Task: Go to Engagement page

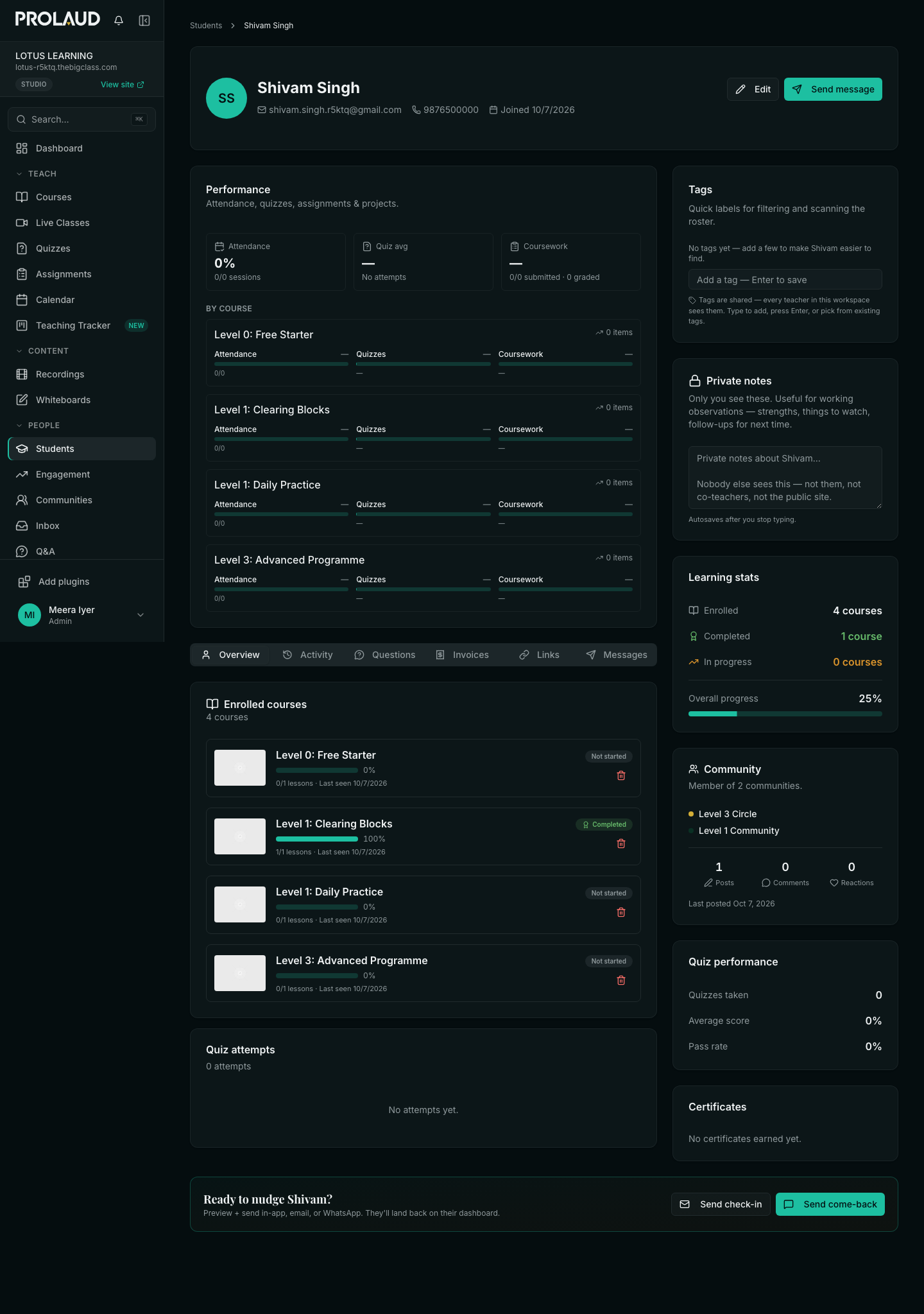Action: [81, 474]
